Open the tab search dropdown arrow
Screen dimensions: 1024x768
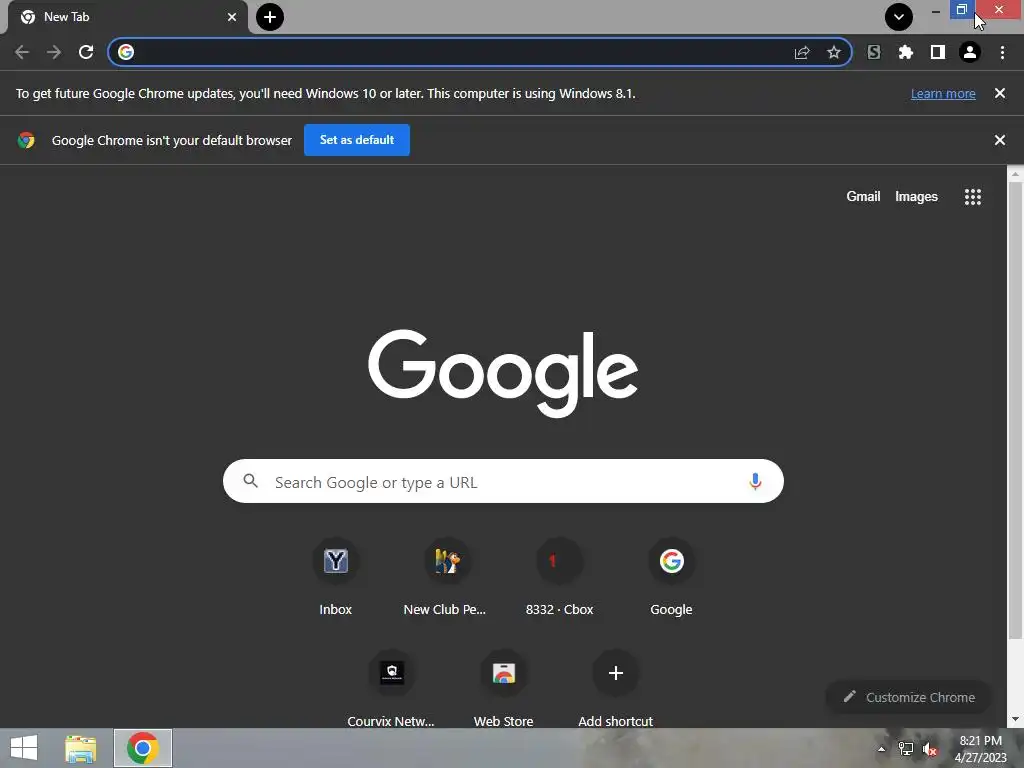pyautogui.click(x=899, y=17)
